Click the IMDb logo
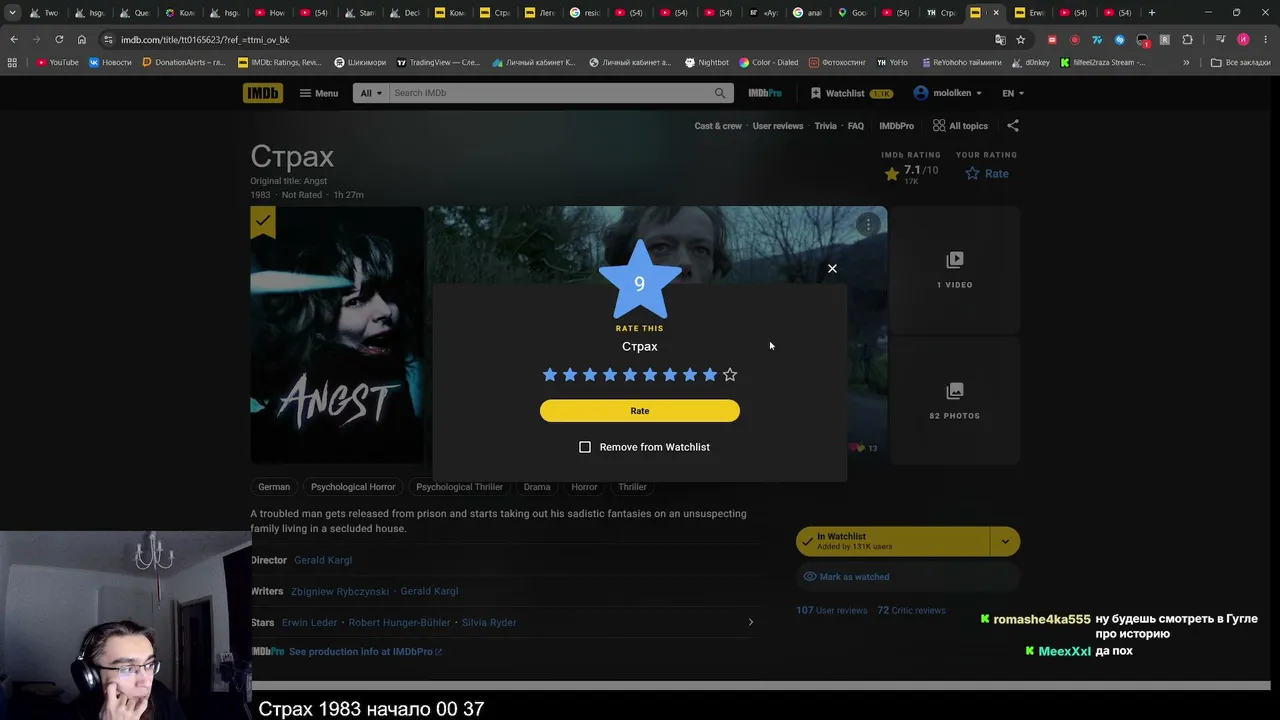1280x720 pixels. click(263, 93)
